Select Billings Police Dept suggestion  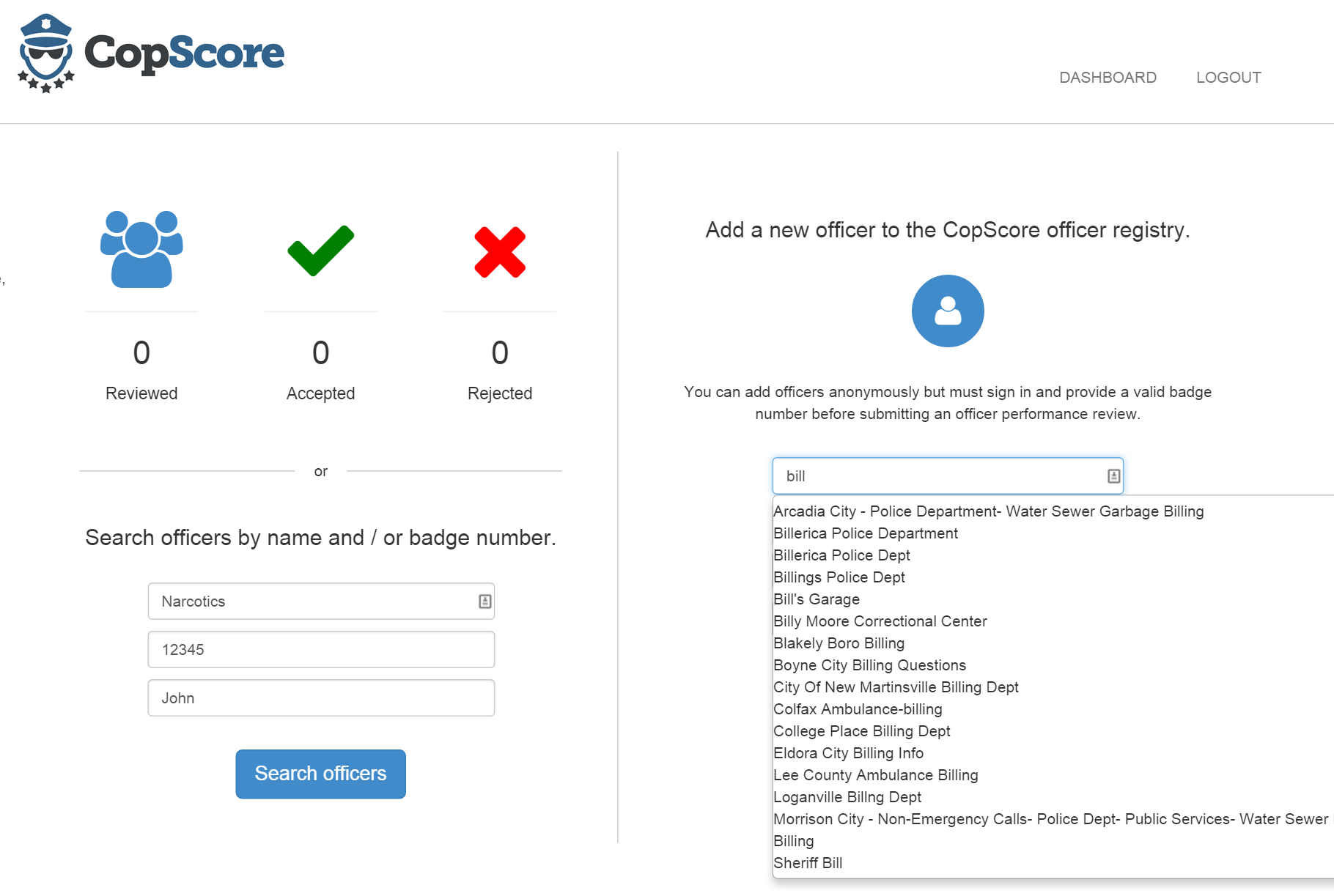[x=839, y=577]
